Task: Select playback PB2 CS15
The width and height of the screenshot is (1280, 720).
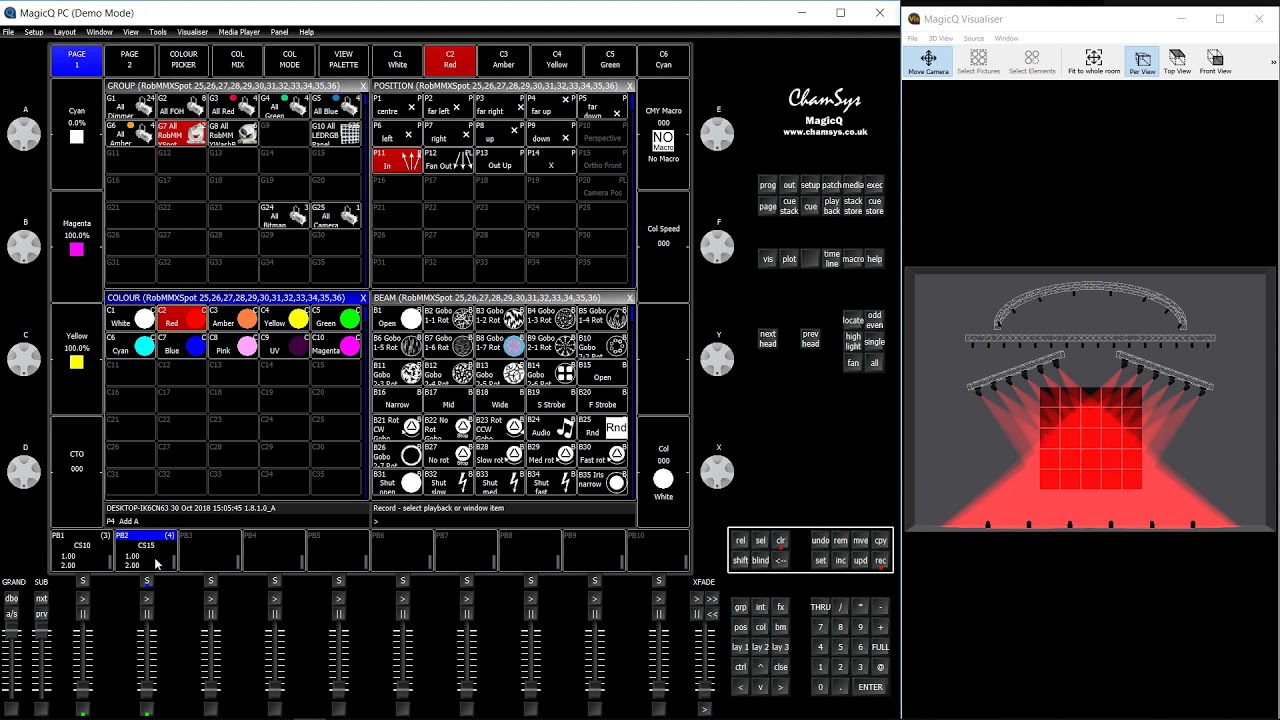Action: pyautogui.click(x=146, y=551)
